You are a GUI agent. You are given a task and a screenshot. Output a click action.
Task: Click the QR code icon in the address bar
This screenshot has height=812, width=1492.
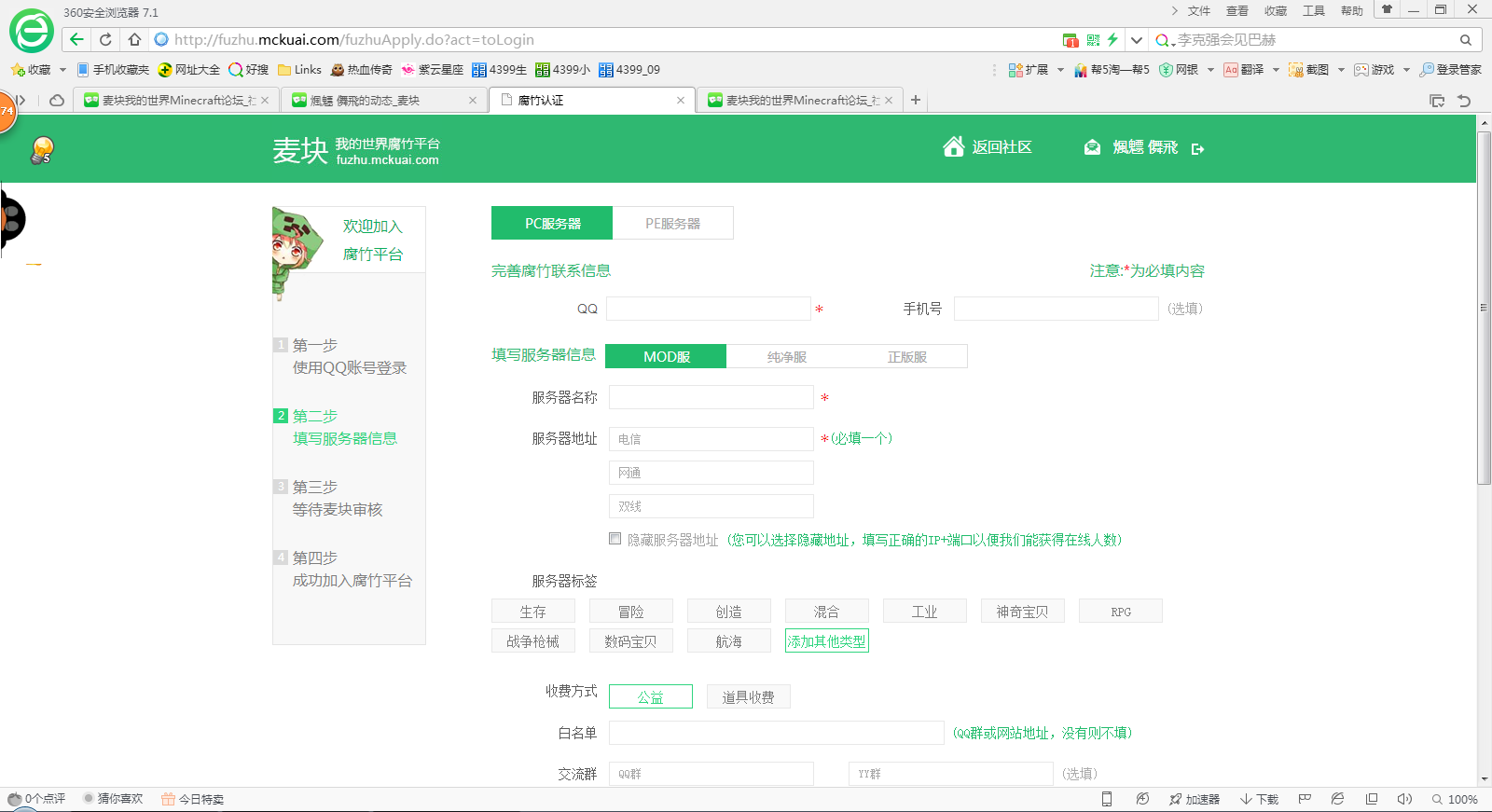(1093, 40)
